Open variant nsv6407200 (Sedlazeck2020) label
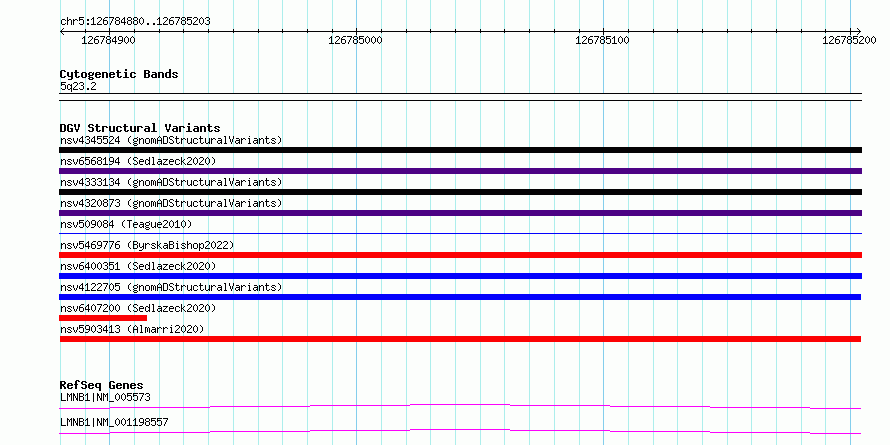This screenshot has width=890, height=445. (138, 308)
